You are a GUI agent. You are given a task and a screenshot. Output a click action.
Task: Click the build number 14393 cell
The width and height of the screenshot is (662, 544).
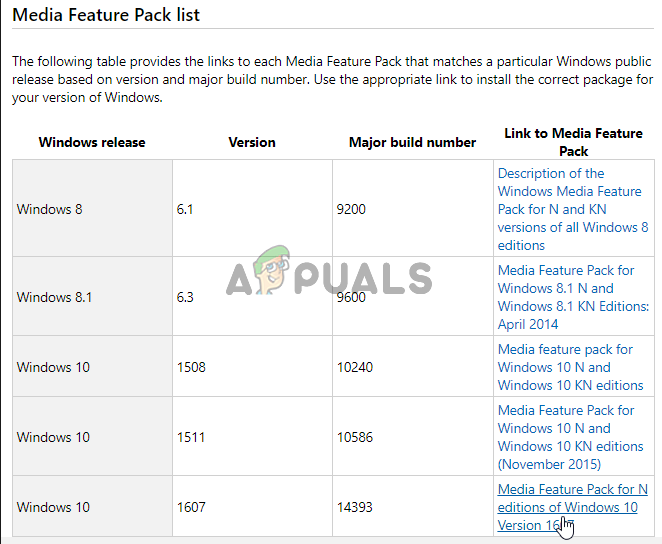tap(359, 507)
